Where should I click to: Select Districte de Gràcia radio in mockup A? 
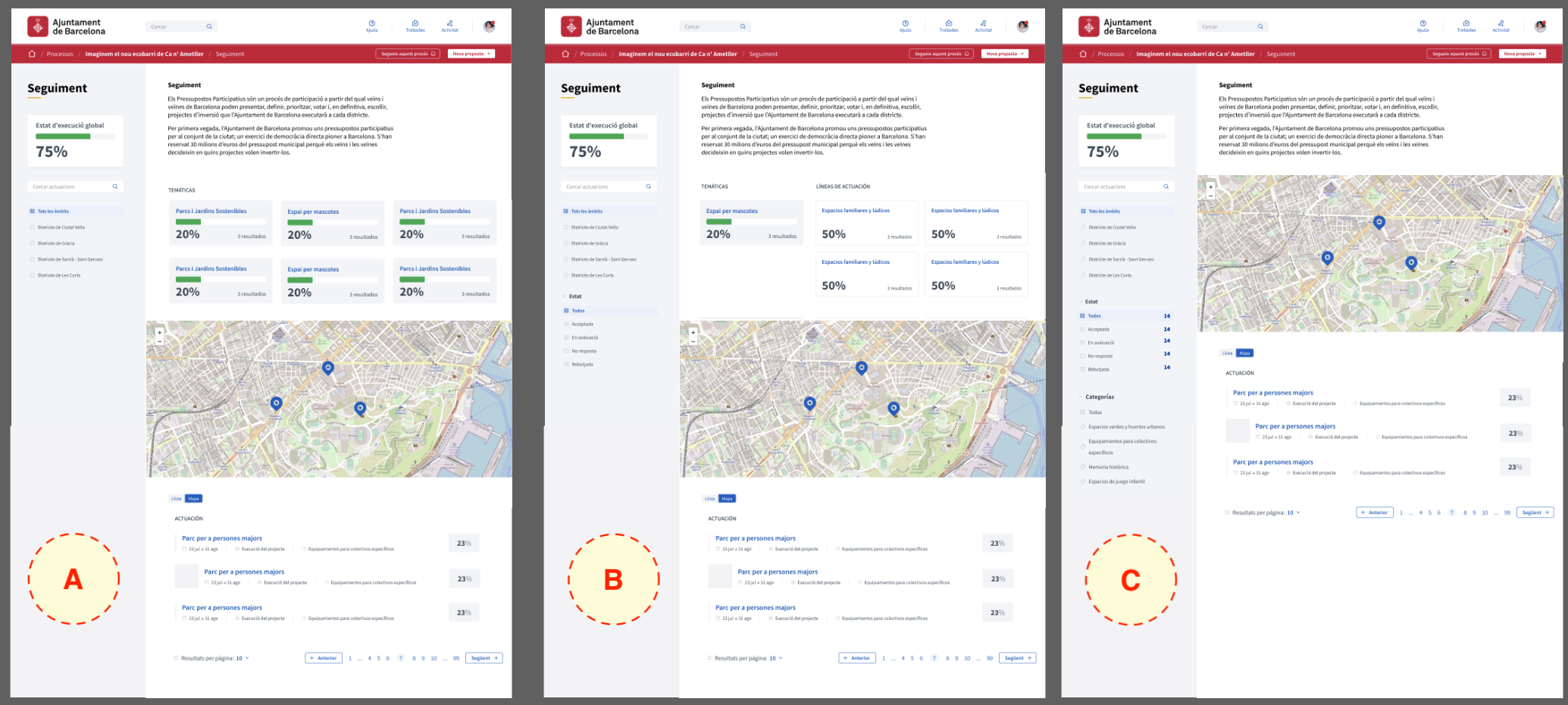pyautogui.click(x=33, y=243)
